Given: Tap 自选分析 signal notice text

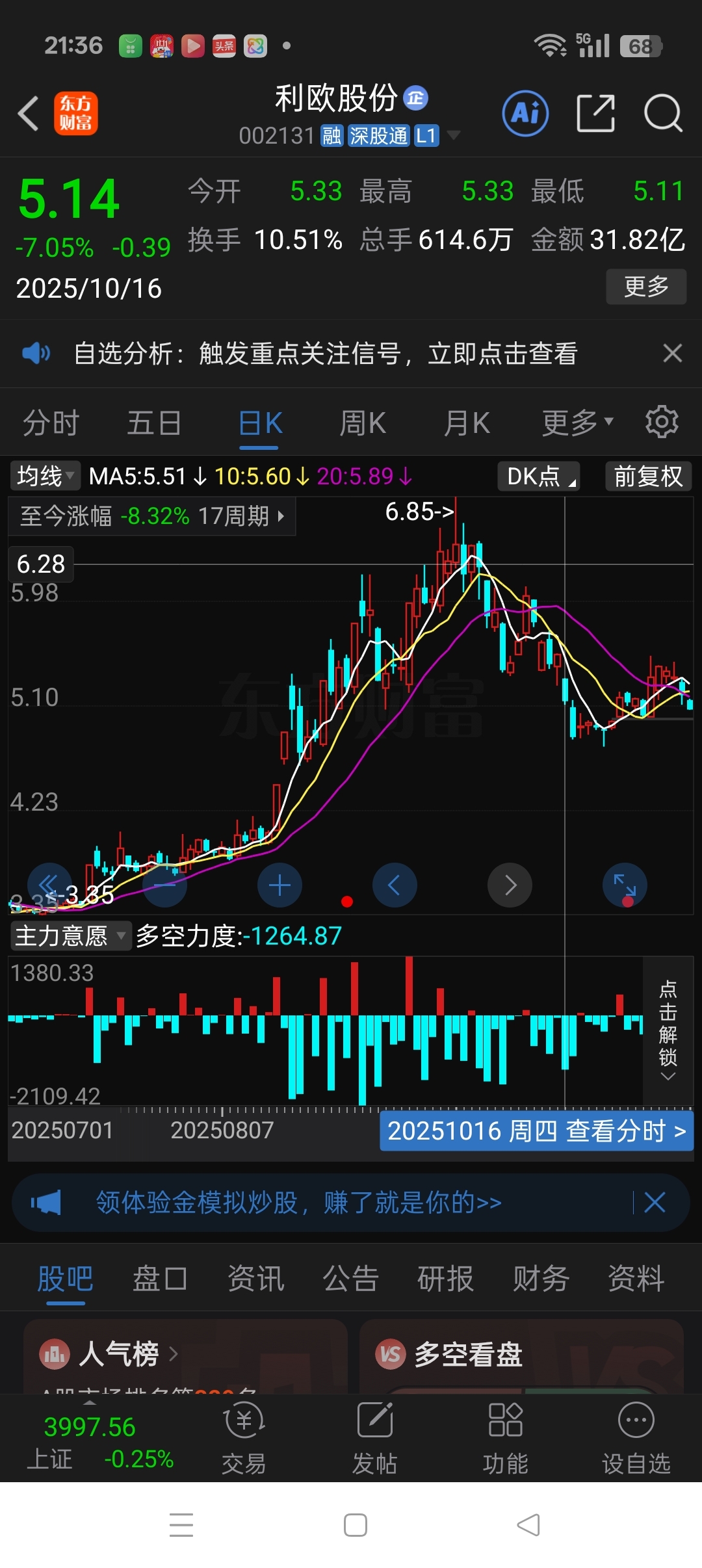Looking at the screenshot, I should click(x=325, y=353).
